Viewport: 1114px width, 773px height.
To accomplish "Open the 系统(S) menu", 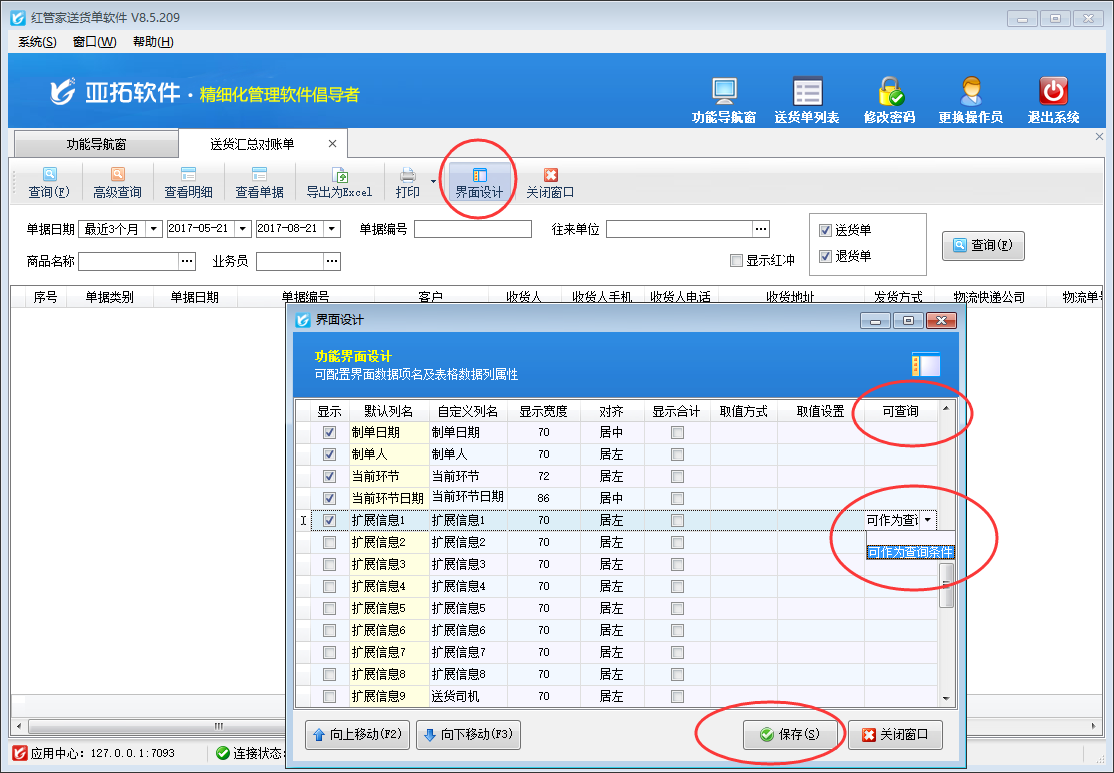I will (37, 42).
